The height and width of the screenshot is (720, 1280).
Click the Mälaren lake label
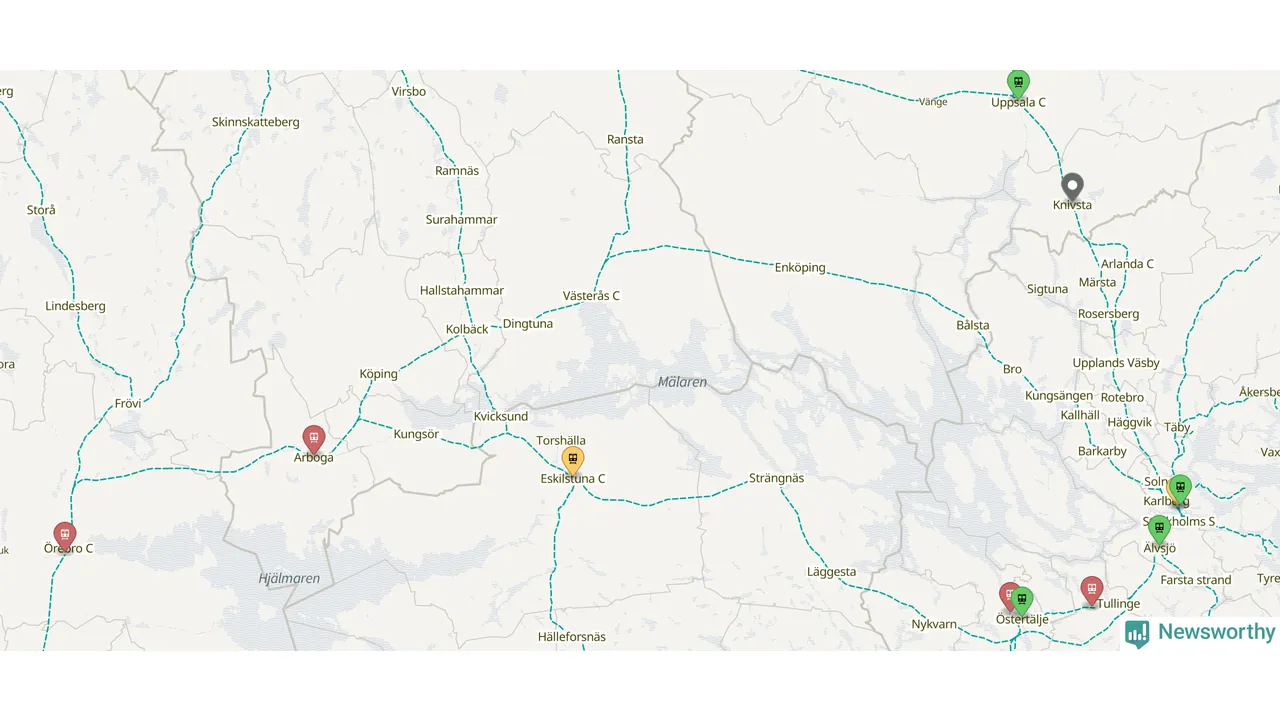pyautogui.click(x=682, y=382)
